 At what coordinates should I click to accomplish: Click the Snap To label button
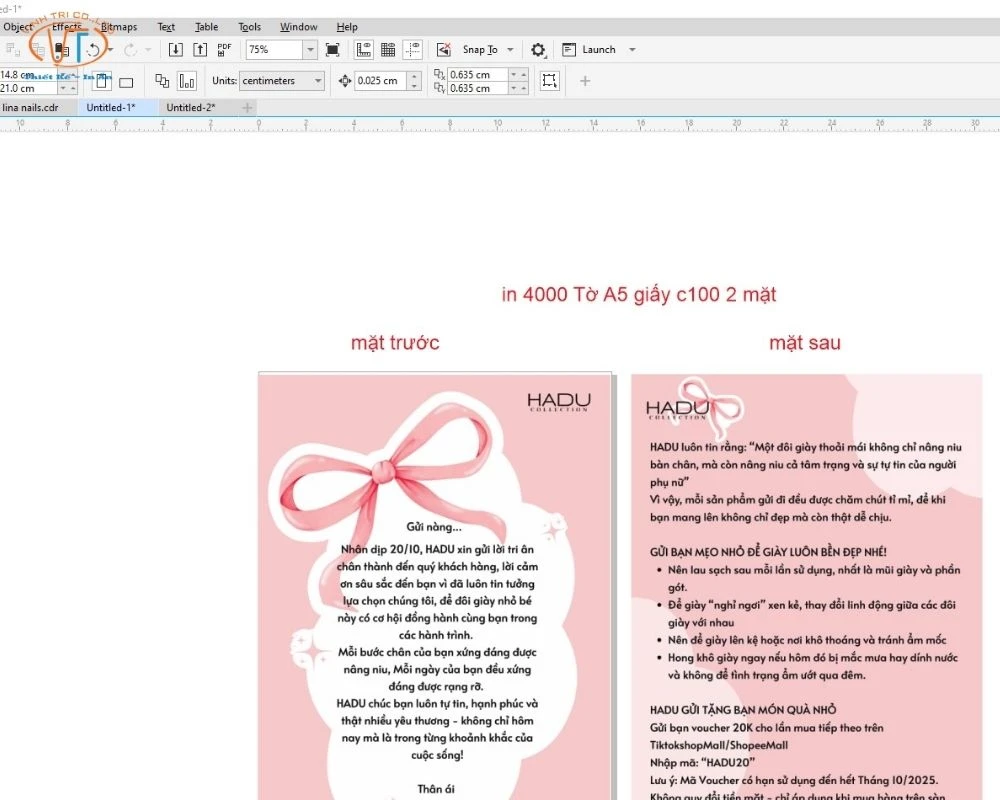(x=480, y=49)
